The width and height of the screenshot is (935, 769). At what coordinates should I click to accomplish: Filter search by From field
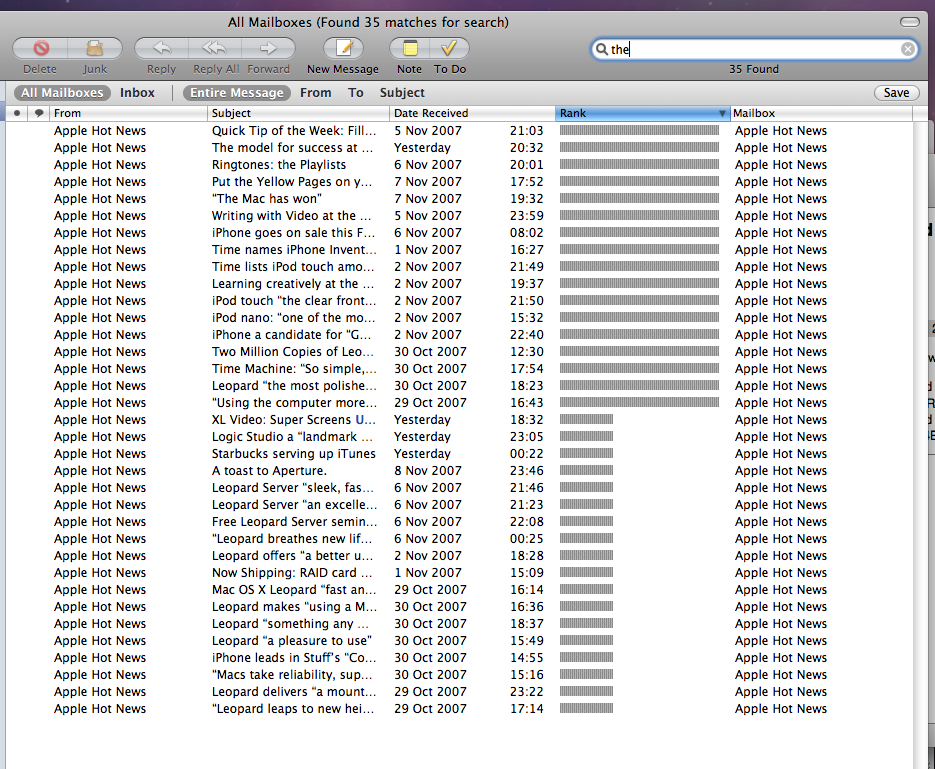[315, 92]
